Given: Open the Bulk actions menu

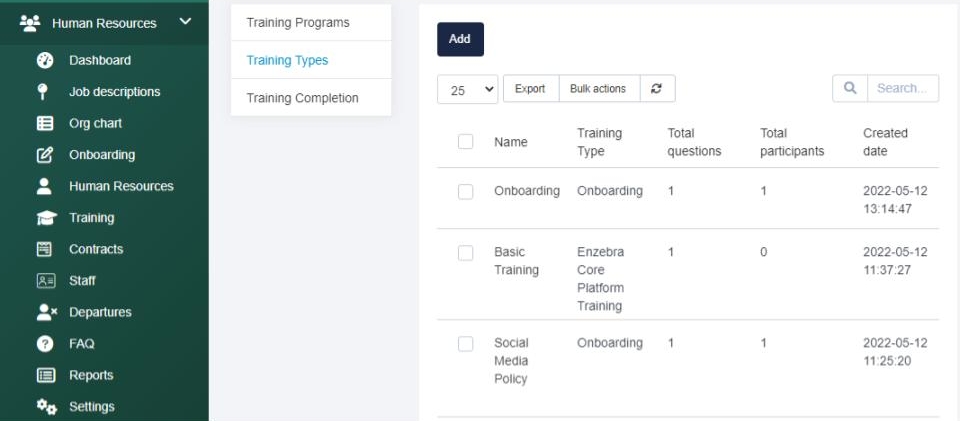Looking at the screenshot, I should [598, 89].
